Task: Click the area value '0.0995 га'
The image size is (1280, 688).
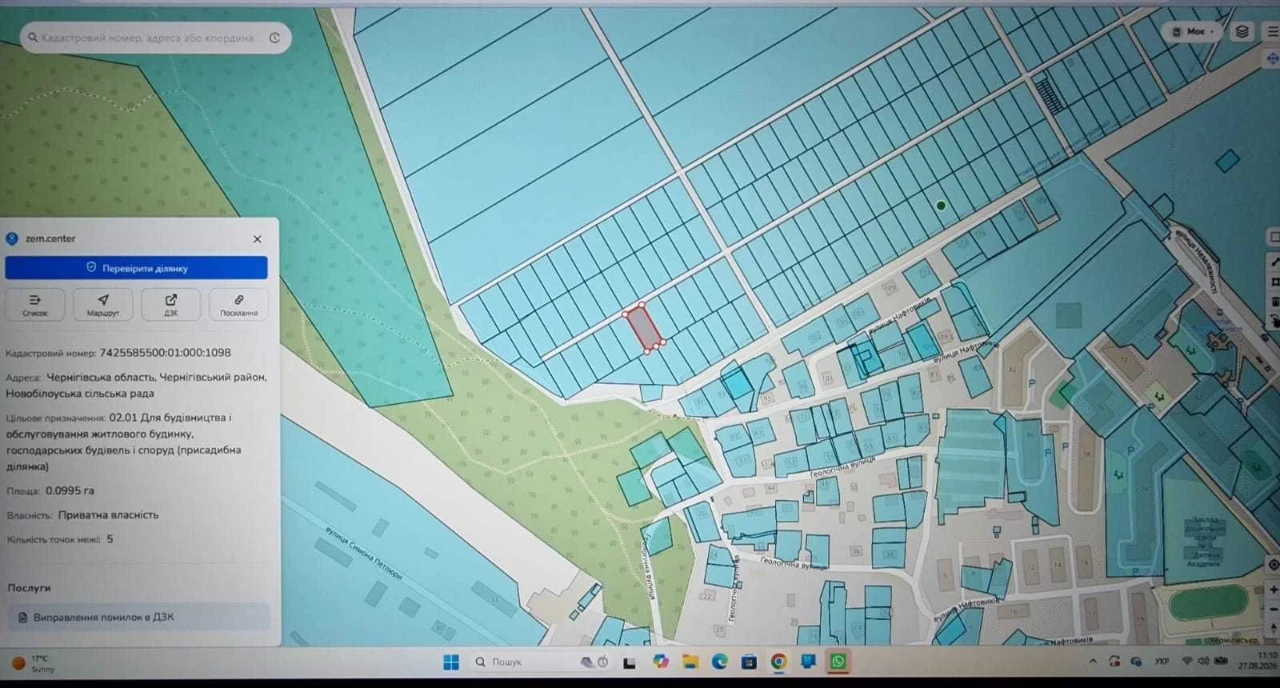Action: 70,491
